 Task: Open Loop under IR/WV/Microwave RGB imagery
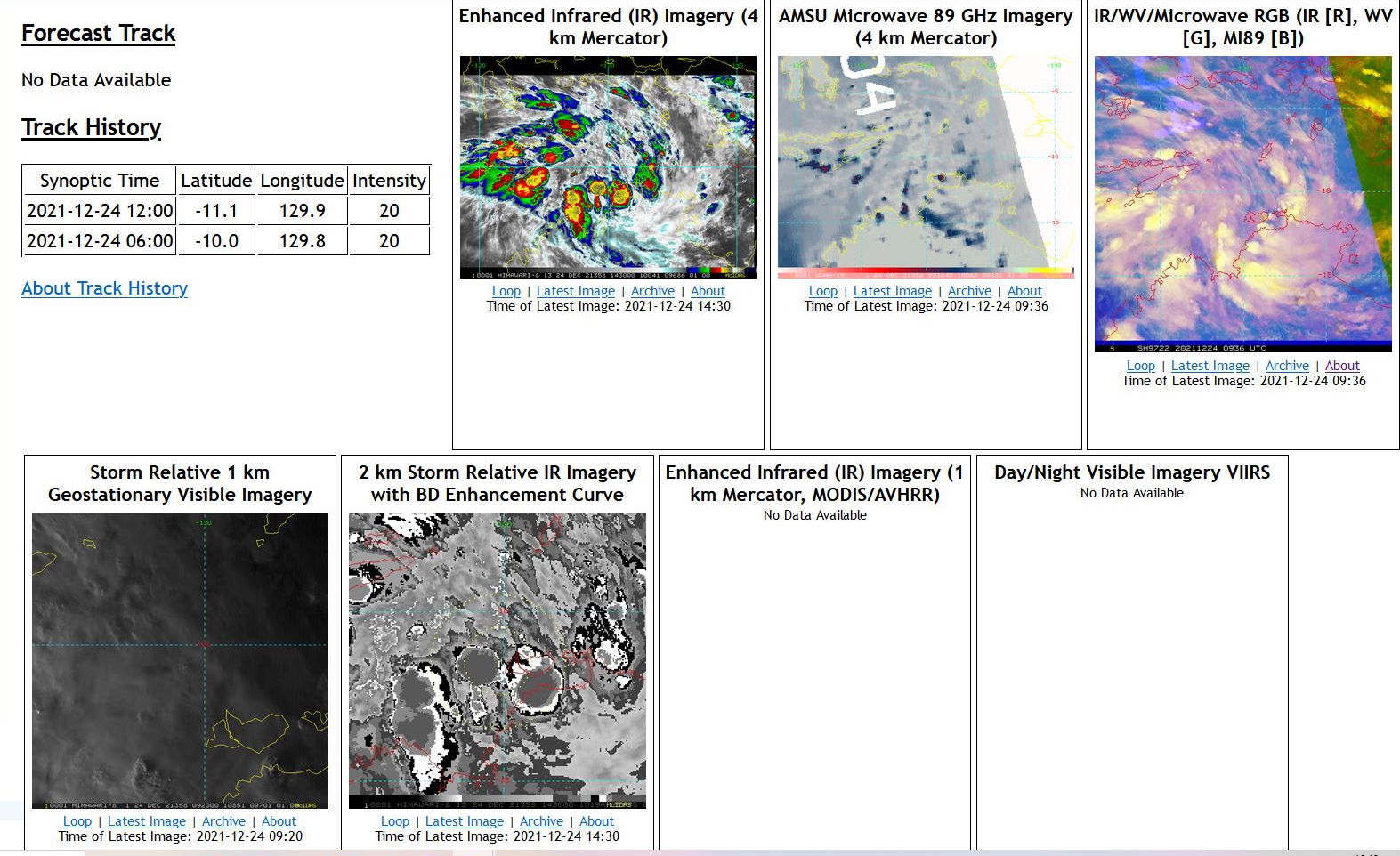pyautogui.click(x=1141, y=366)
